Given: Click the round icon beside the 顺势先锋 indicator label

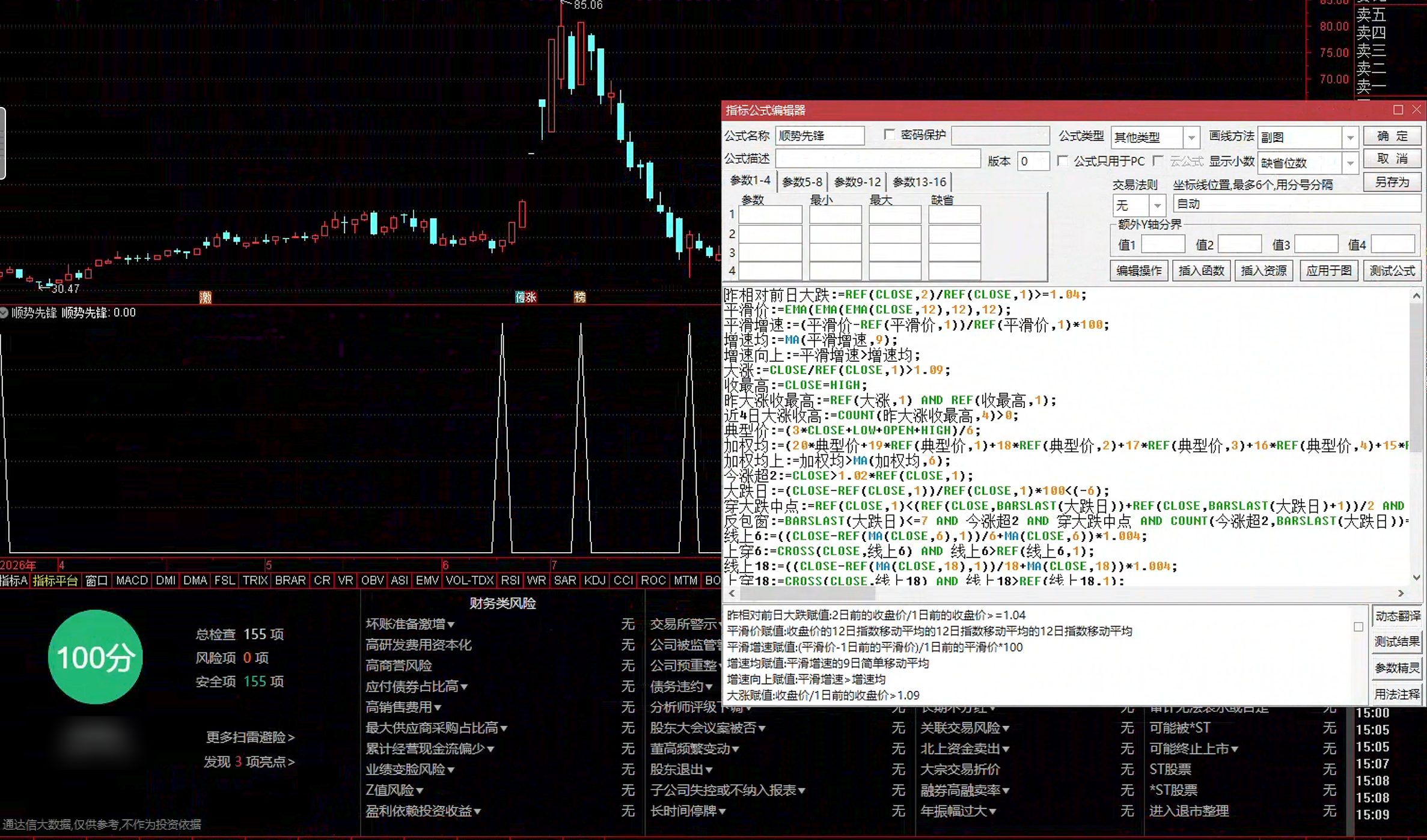Looking at the screenshot, I should 4,313.
